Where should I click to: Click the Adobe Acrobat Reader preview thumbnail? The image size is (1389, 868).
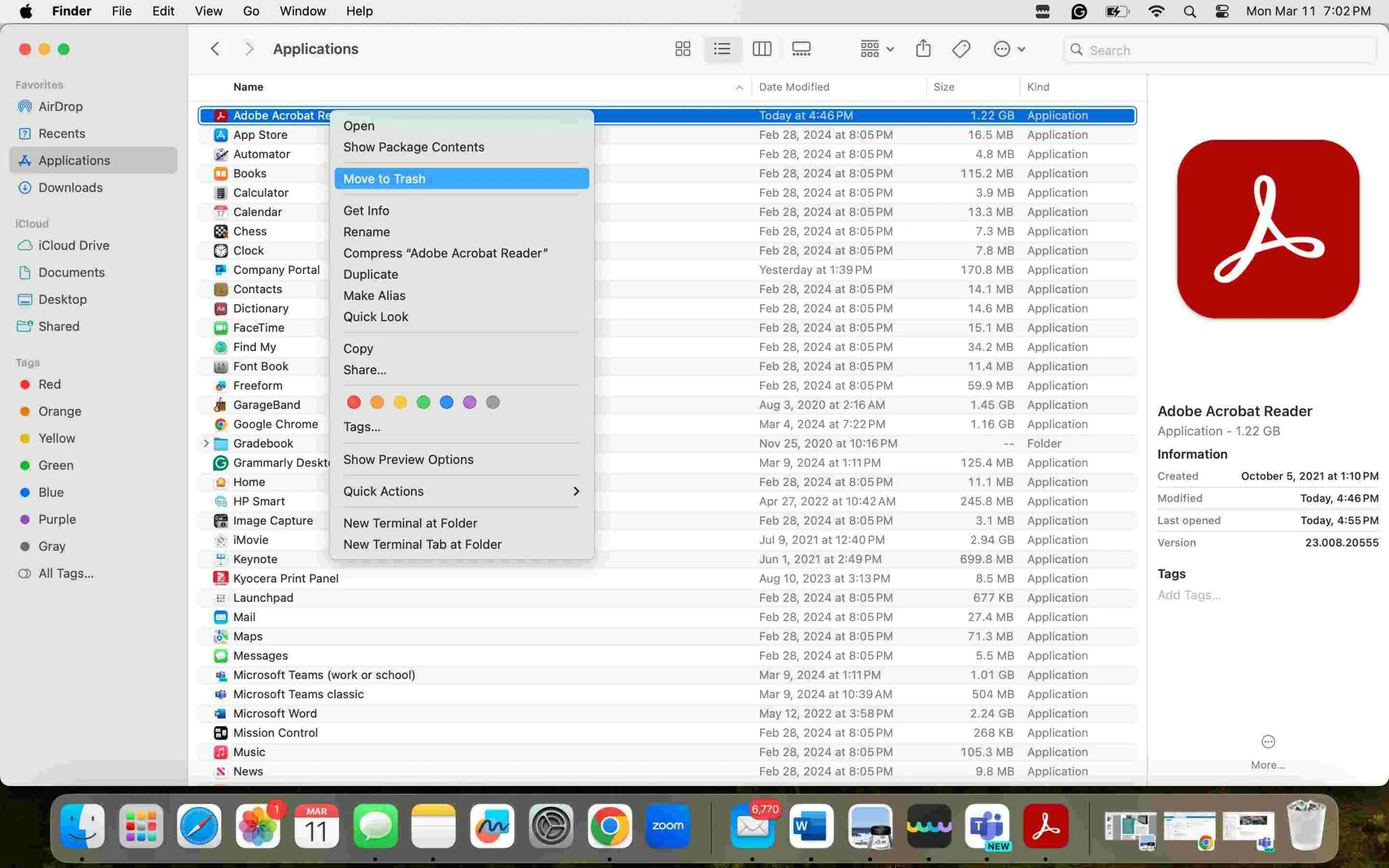(1268, 229)
